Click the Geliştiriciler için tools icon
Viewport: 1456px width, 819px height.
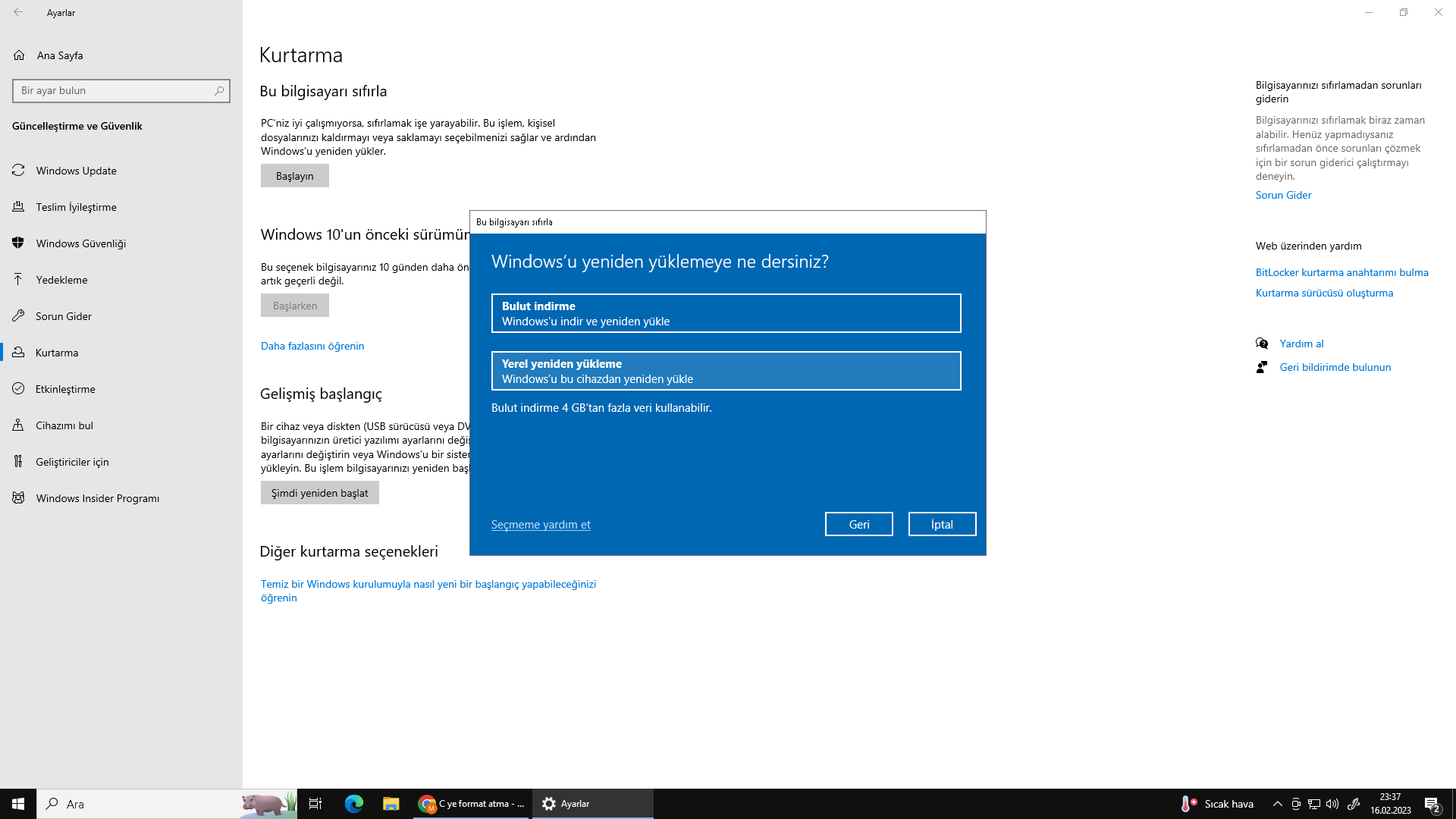click(18, 462)
